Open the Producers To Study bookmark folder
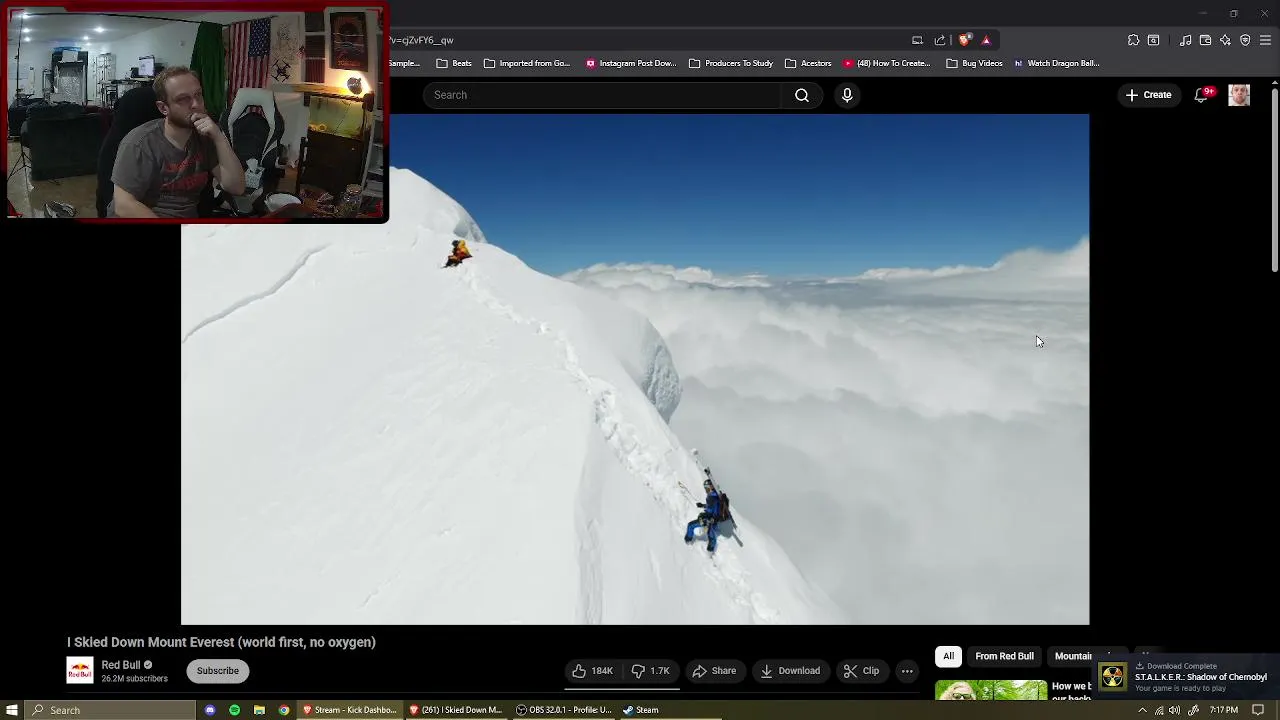 click(x=730, y=63)
